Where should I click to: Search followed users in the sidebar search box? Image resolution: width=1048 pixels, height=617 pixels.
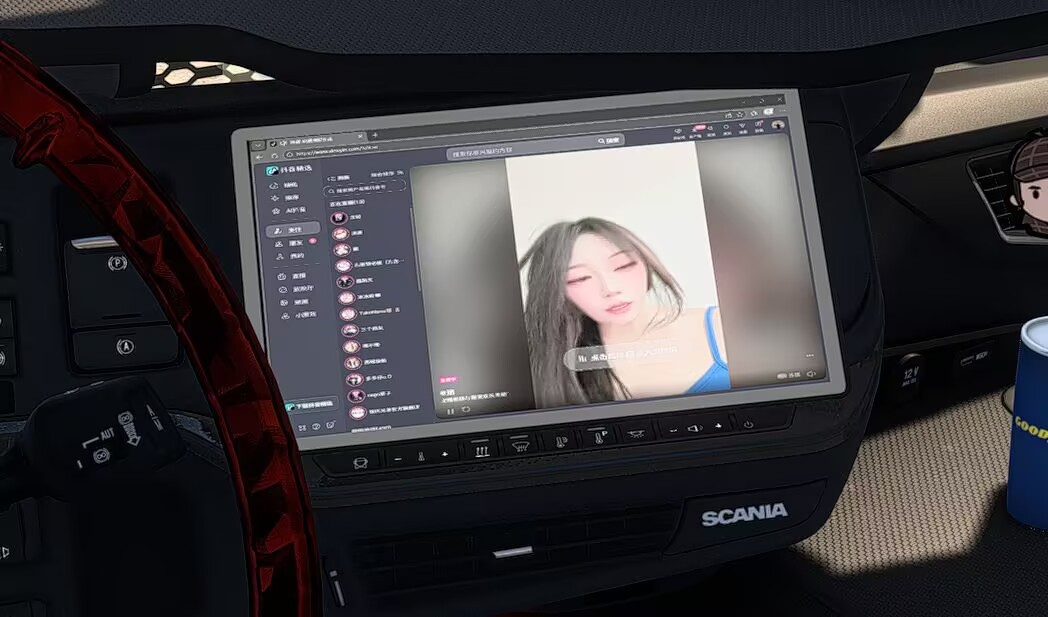tap(366, 190)
